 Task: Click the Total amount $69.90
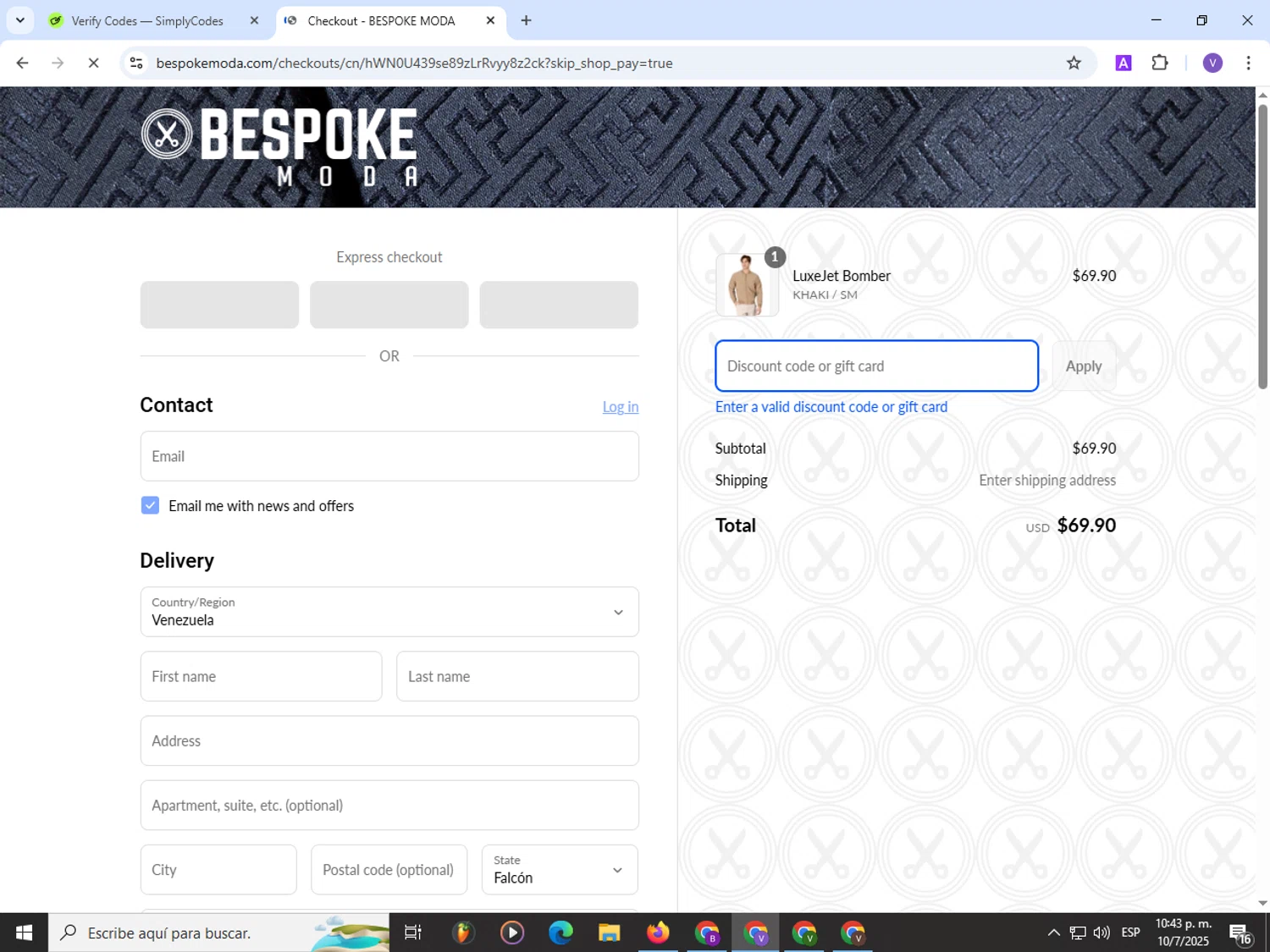[x=1086, y=526]
